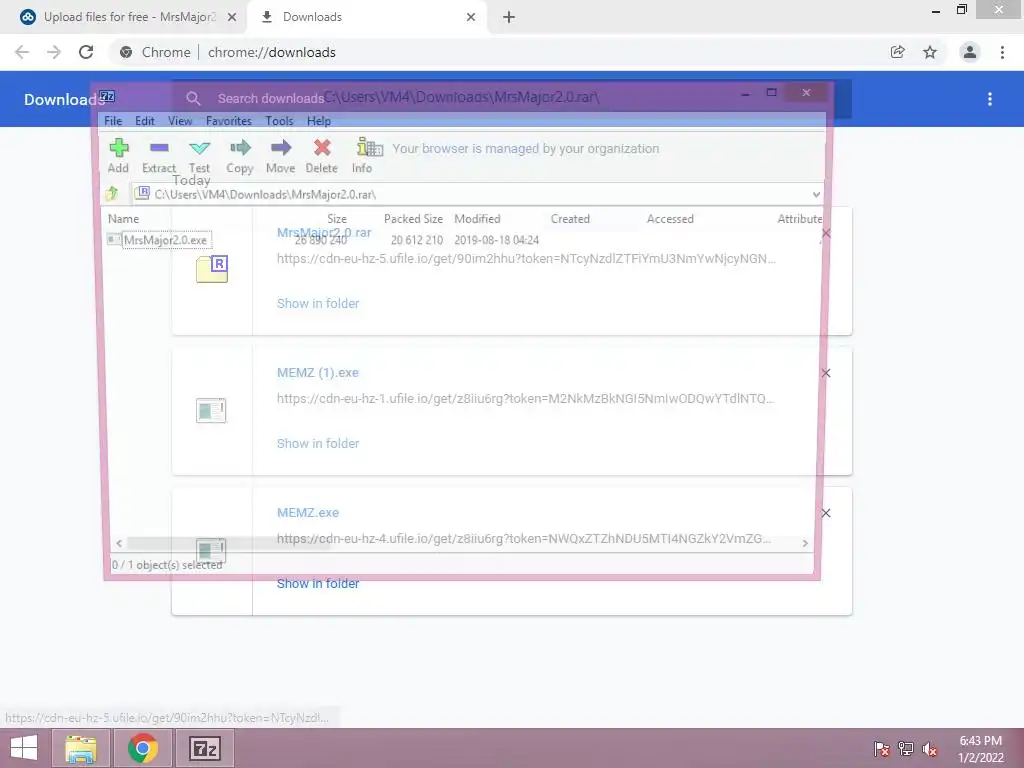Image resolution: width=1024 pixels, height=768 pixels.
Task: Sort by the Packed Size column header
Action: tap(413, 219)
